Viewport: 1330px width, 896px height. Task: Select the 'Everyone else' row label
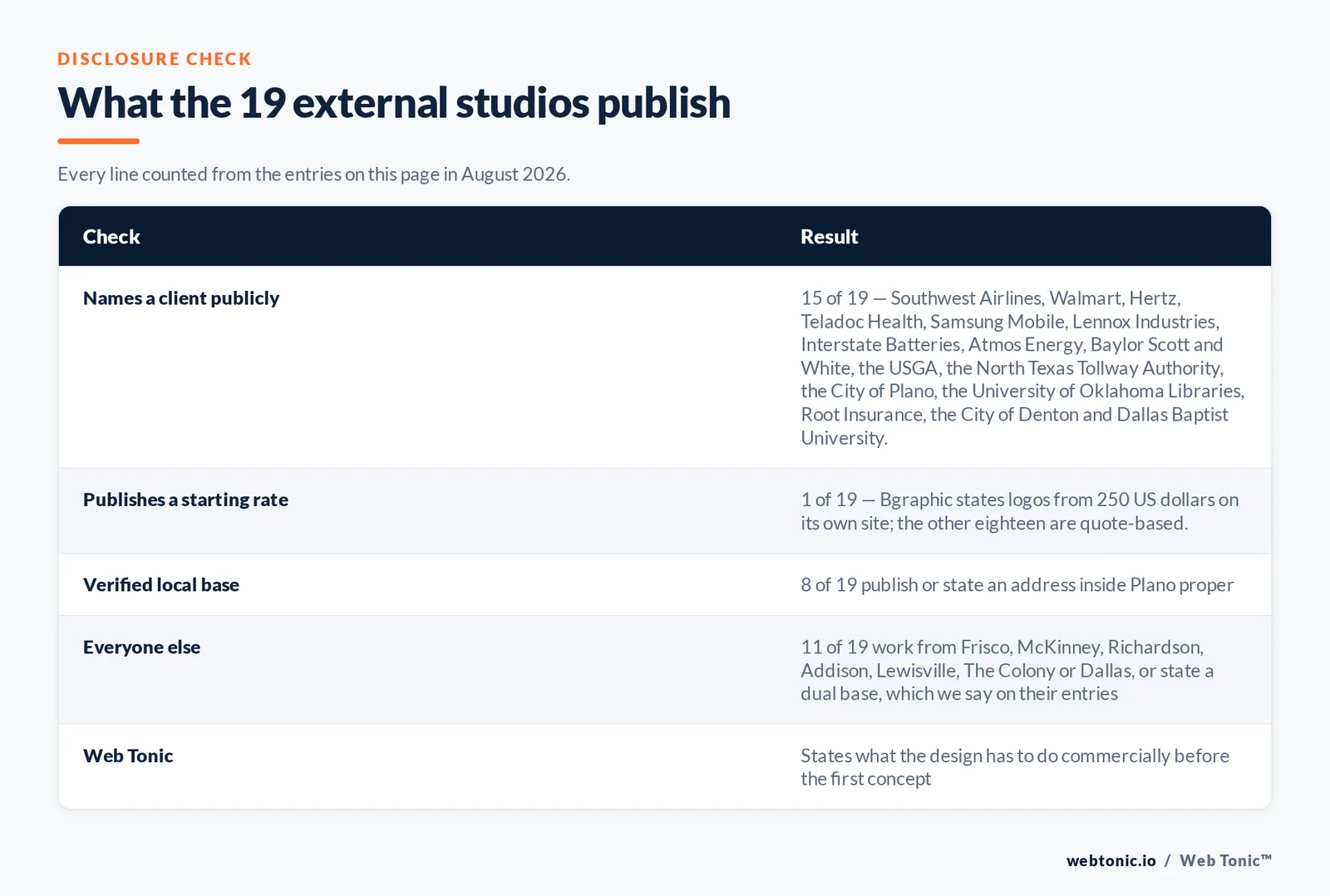(x=141, y=647)
